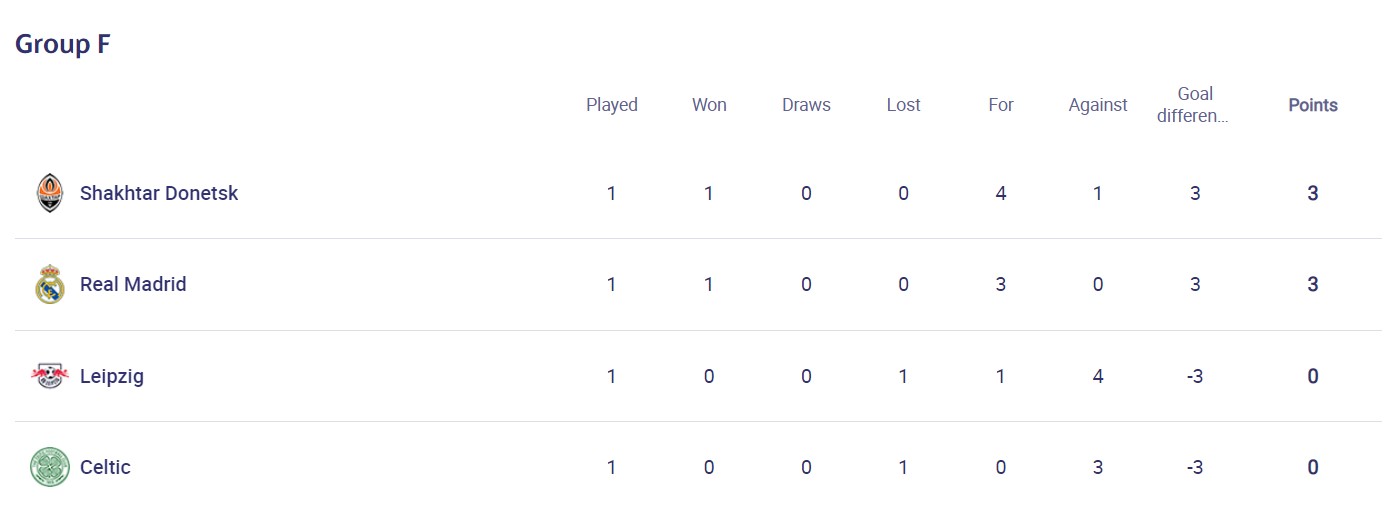Click the Points column header
The width and height of the screenshot is (1384, 523).
[x=1313, y=105]
